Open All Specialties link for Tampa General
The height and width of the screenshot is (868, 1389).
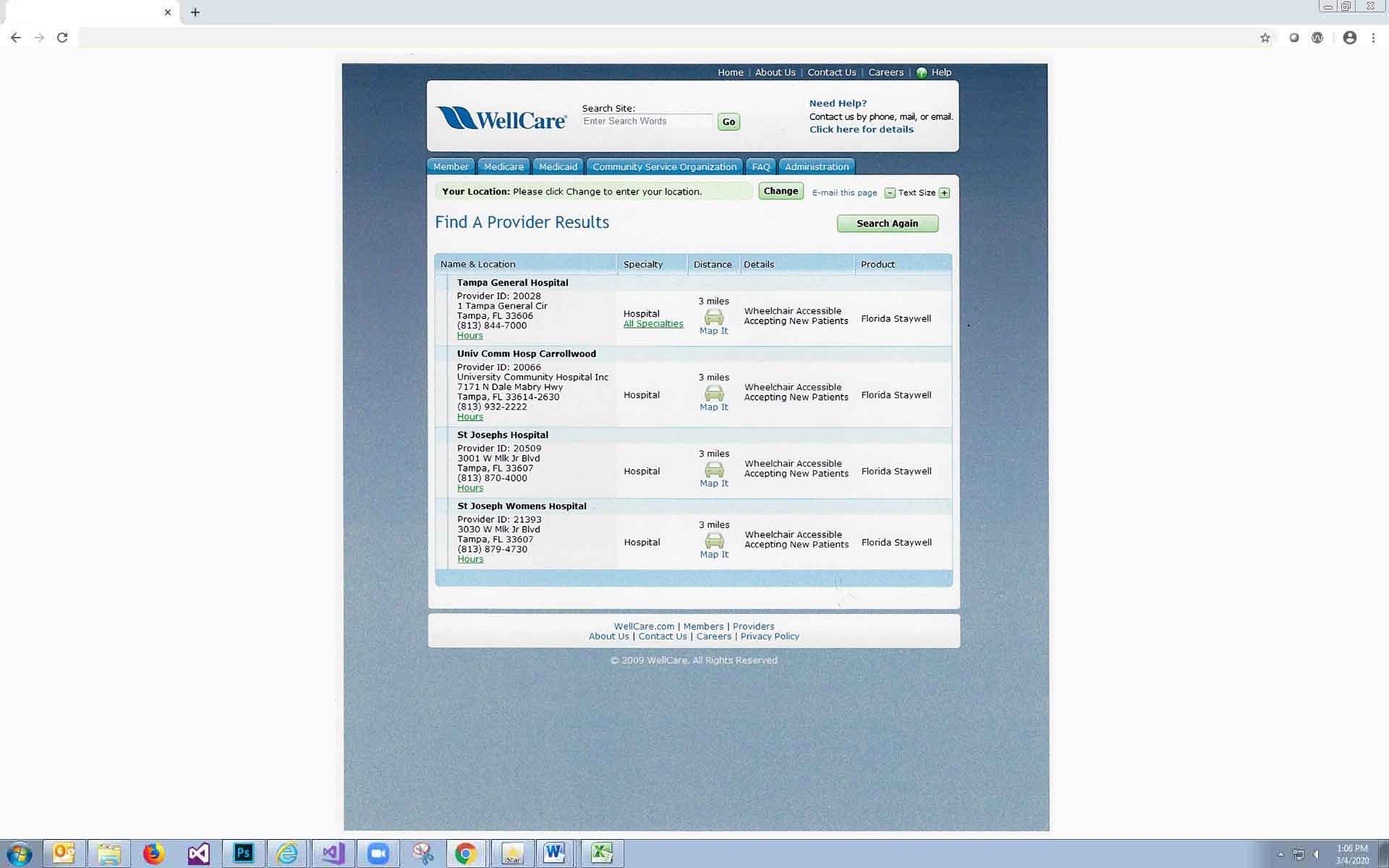point(653,324)
